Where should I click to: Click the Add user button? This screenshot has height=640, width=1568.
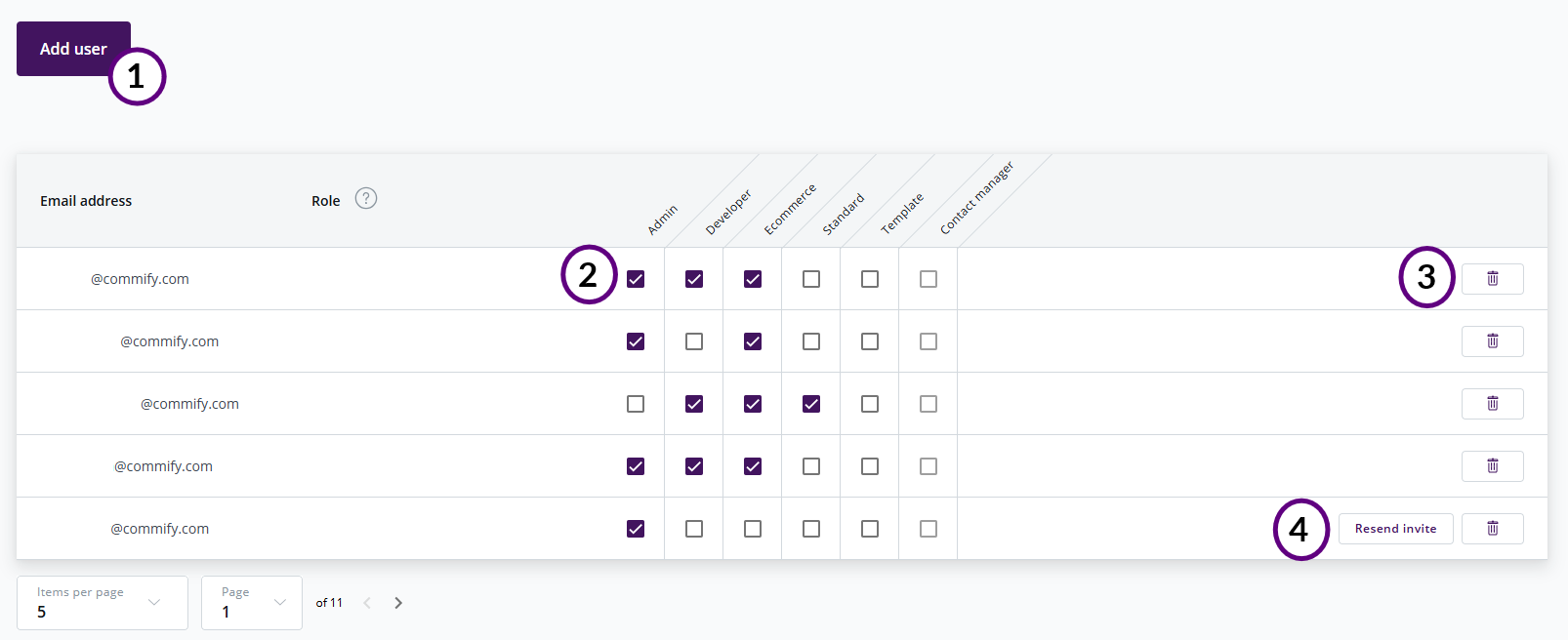tap(73, 48)
